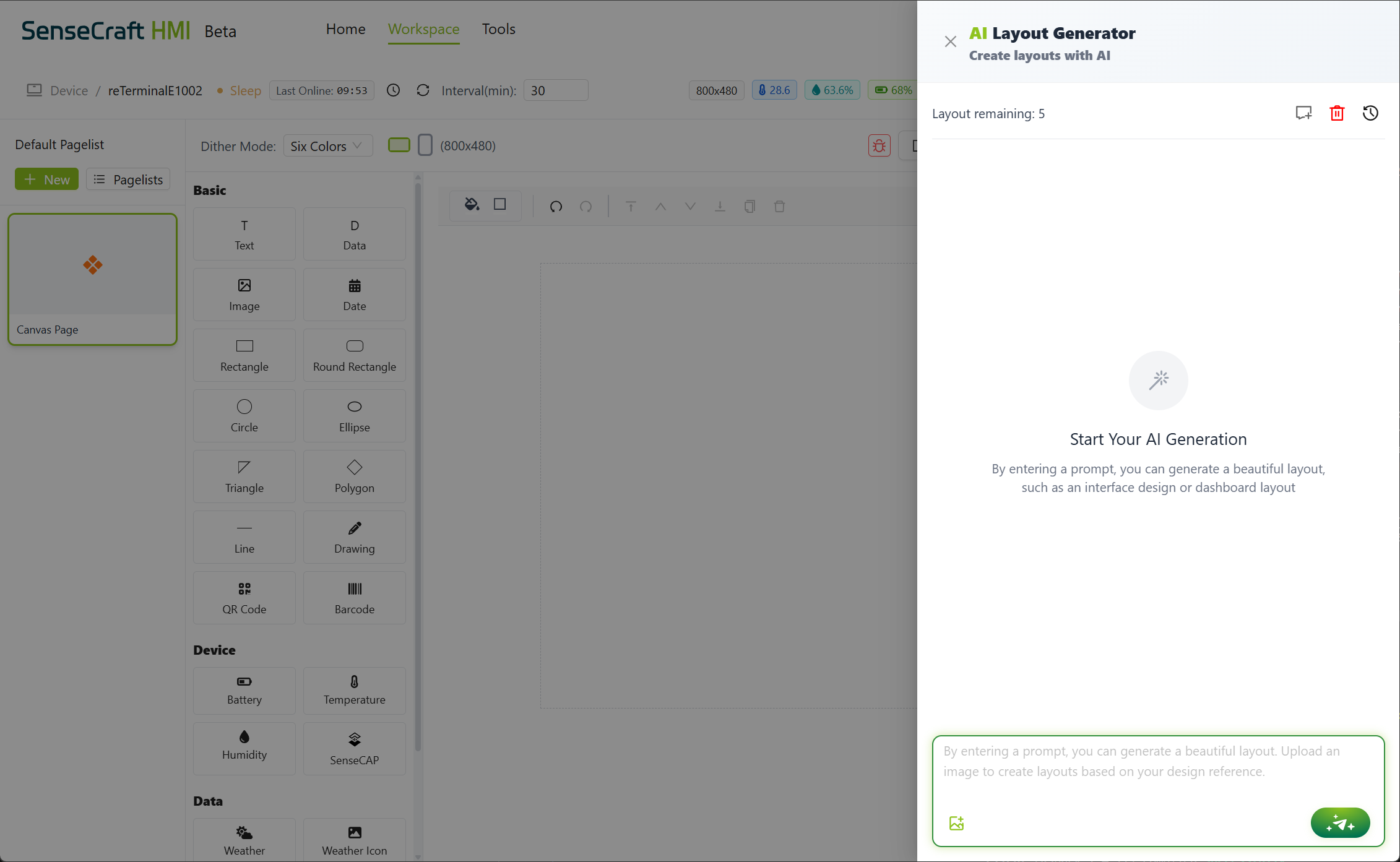Viewport: 1400px width, 862px height.
Task: Click the fill color bucket tool
Action: [472, 205]
